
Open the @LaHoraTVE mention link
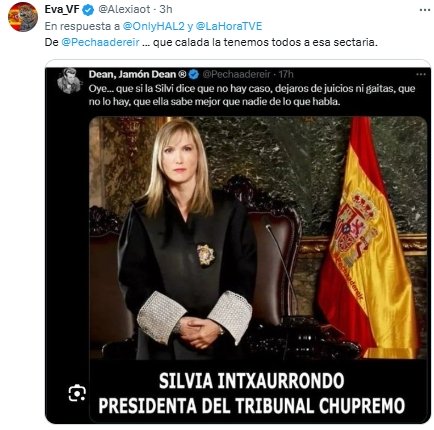click(x=229, y=26)
